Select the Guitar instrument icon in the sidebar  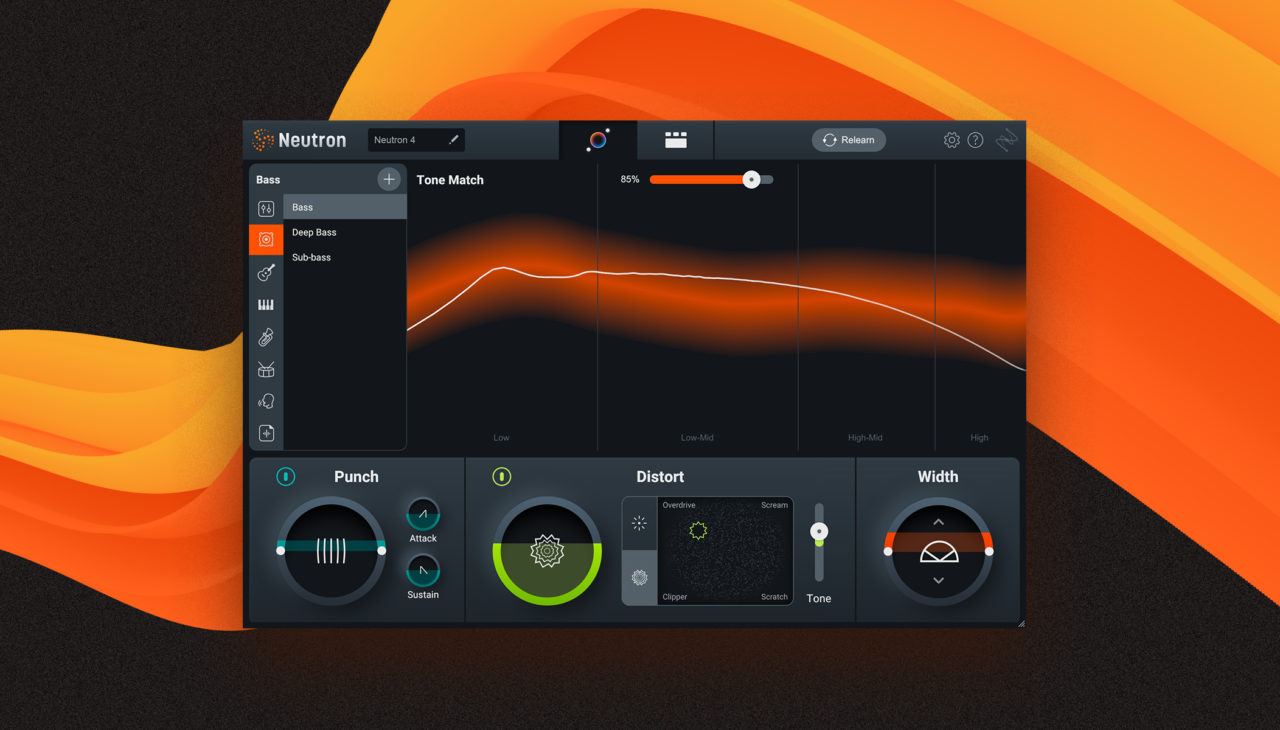(x=265, y=272)
